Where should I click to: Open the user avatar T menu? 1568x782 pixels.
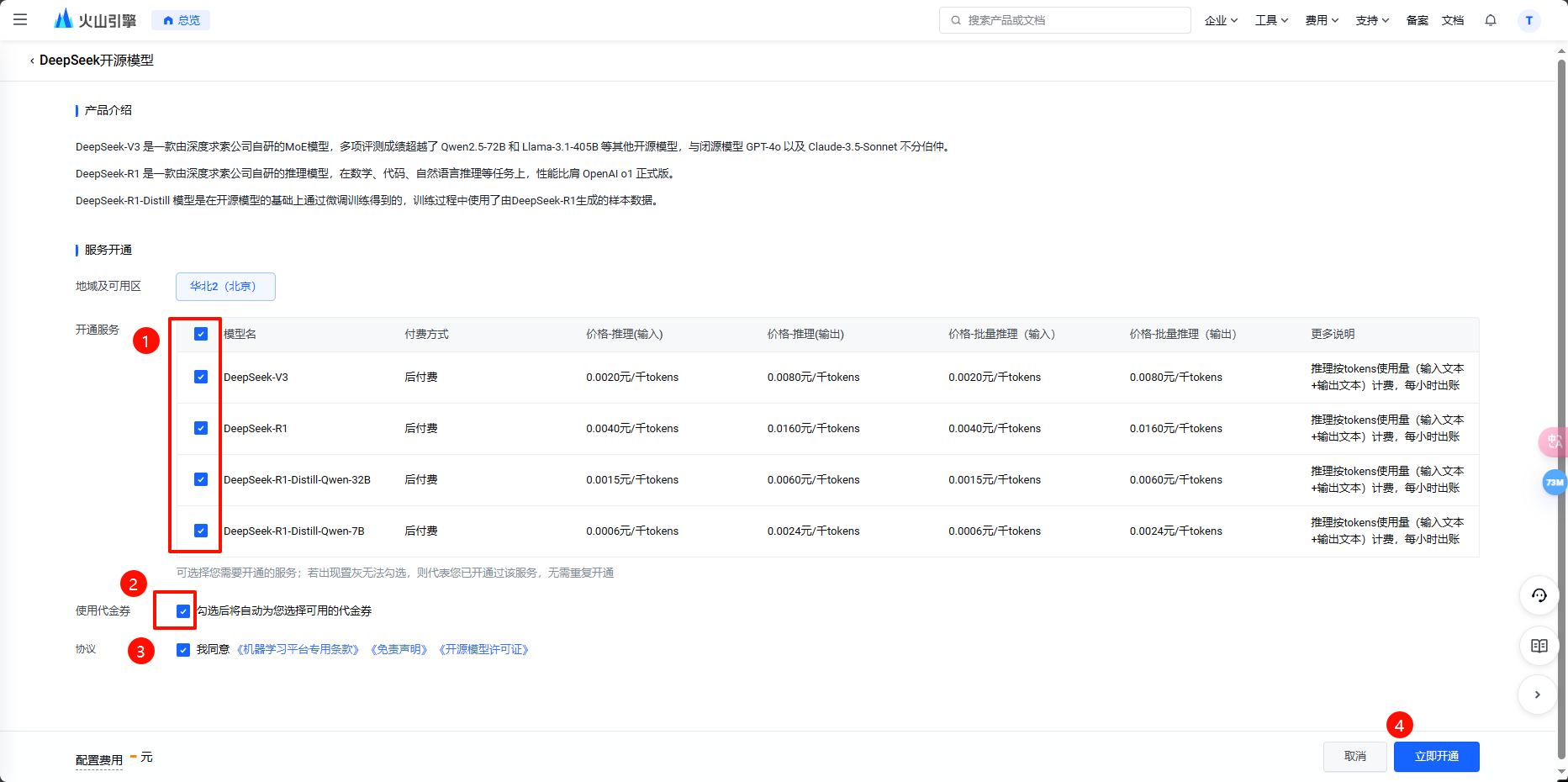(1529, 20)
